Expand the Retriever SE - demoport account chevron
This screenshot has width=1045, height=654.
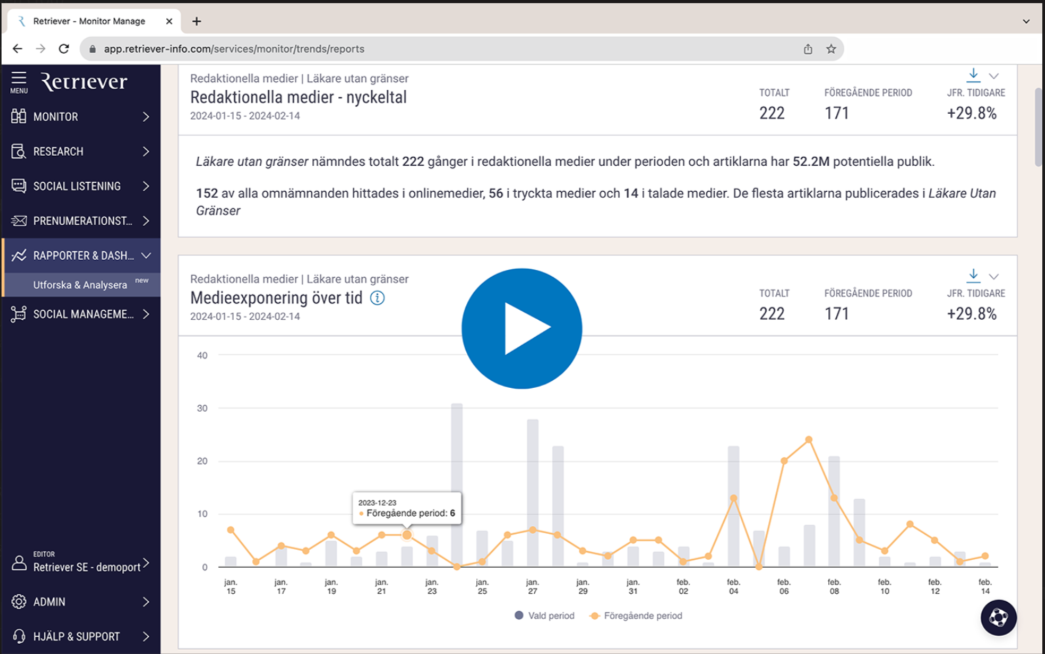(x=146, y=563)
